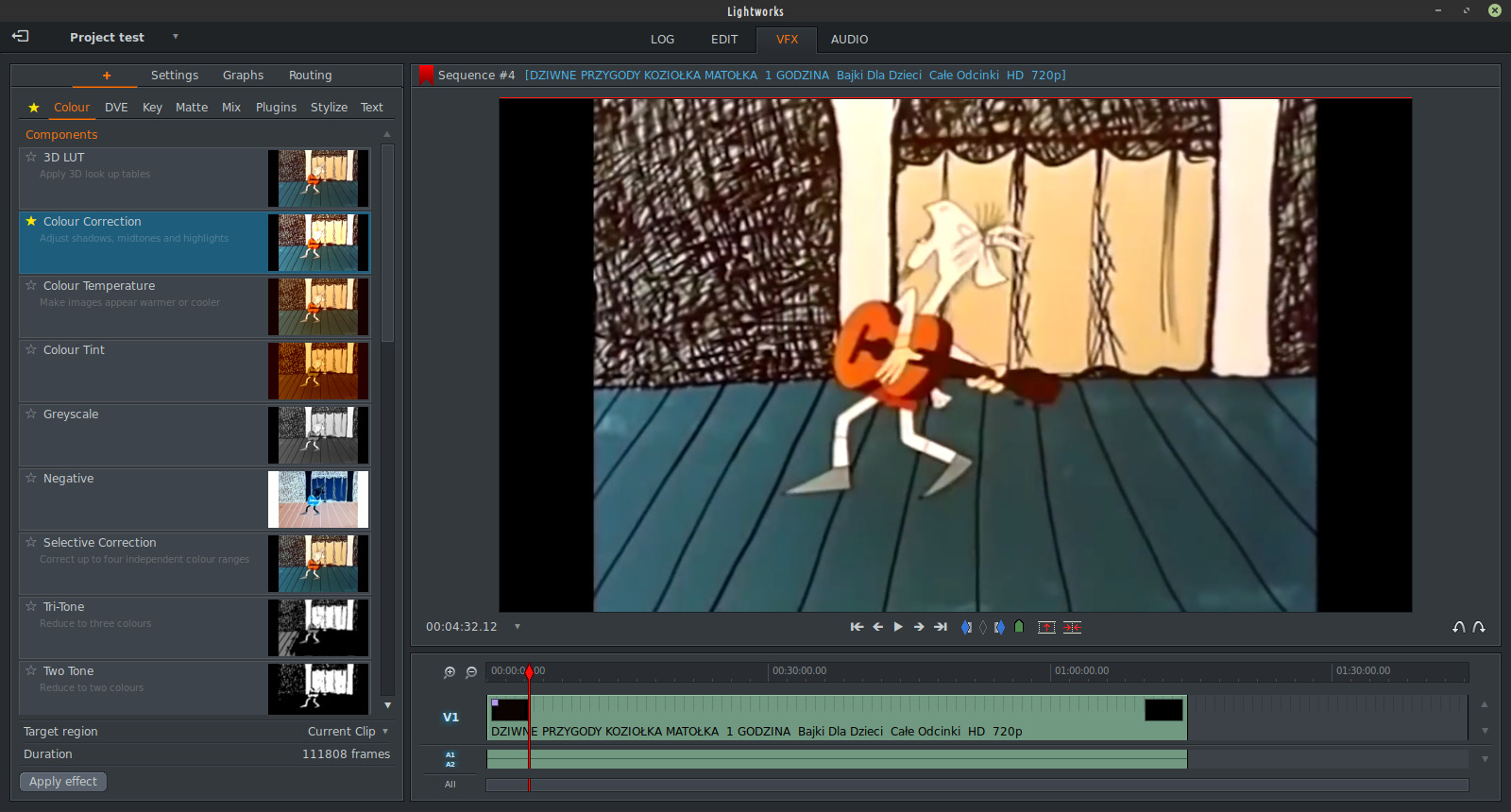This screenshot has width=1511, height=812.
Task: Click the clear marks diamond icon
Action: [983, 627]
